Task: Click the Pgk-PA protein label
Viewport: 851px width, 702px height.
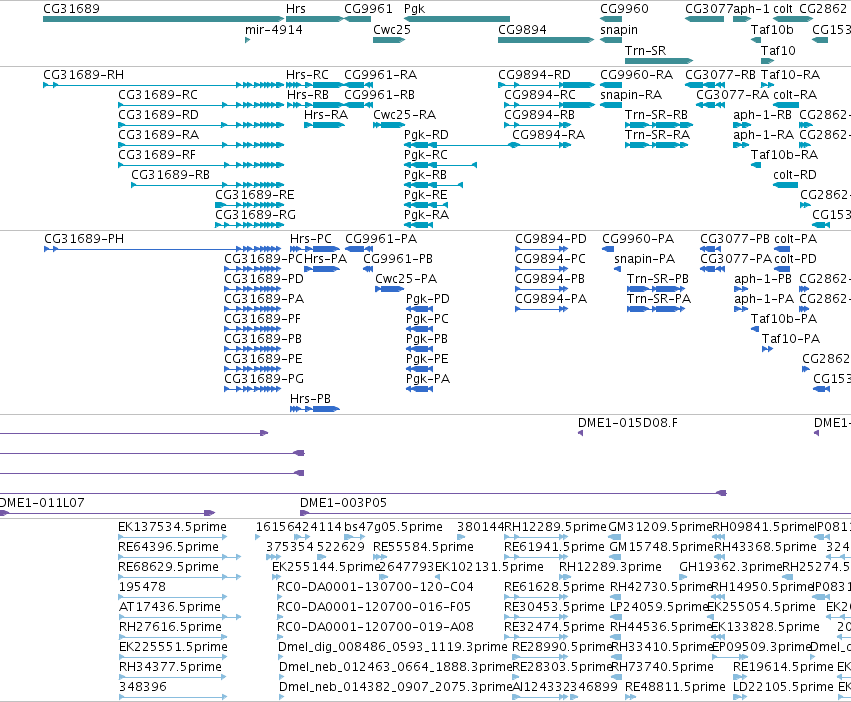Action: click(428, 378)
